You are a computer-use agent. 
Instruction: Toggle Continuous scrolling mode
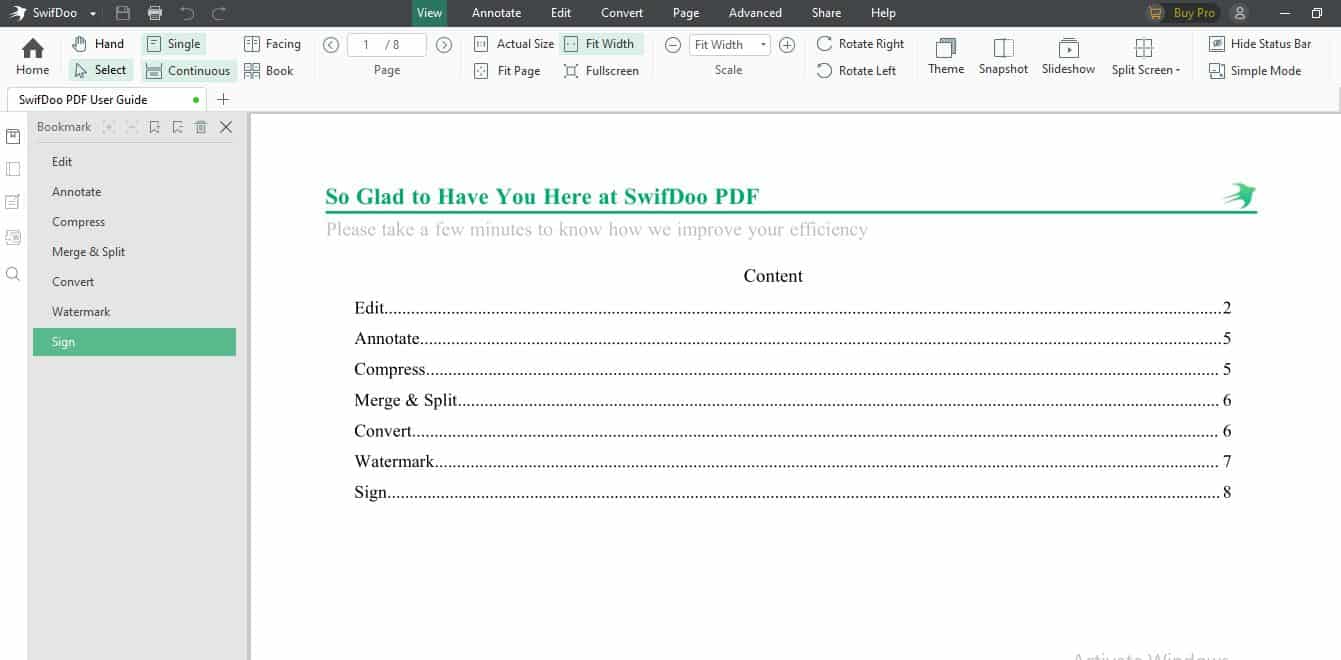(x=189, y=71)
